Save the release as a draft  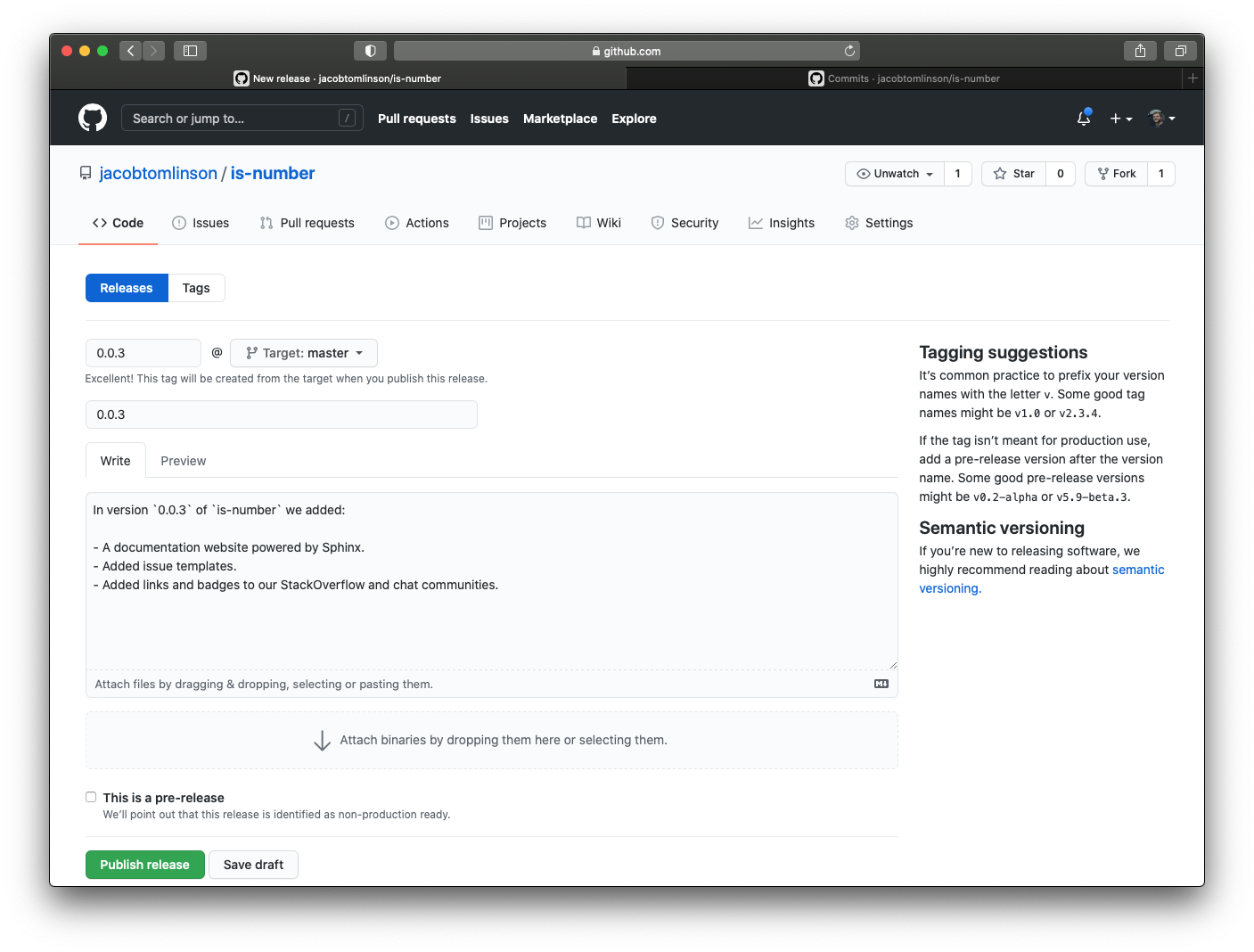pos(253,864)
